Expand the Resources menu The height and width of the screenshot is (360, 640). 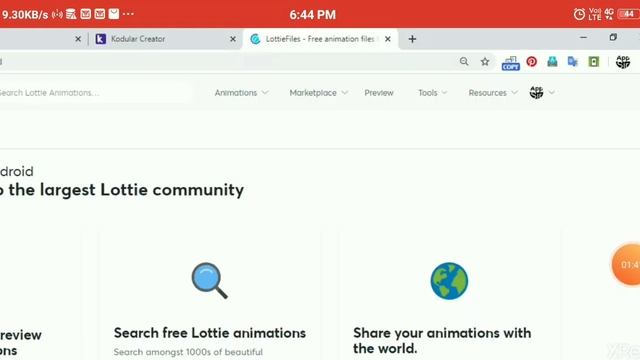coord(493,93)
